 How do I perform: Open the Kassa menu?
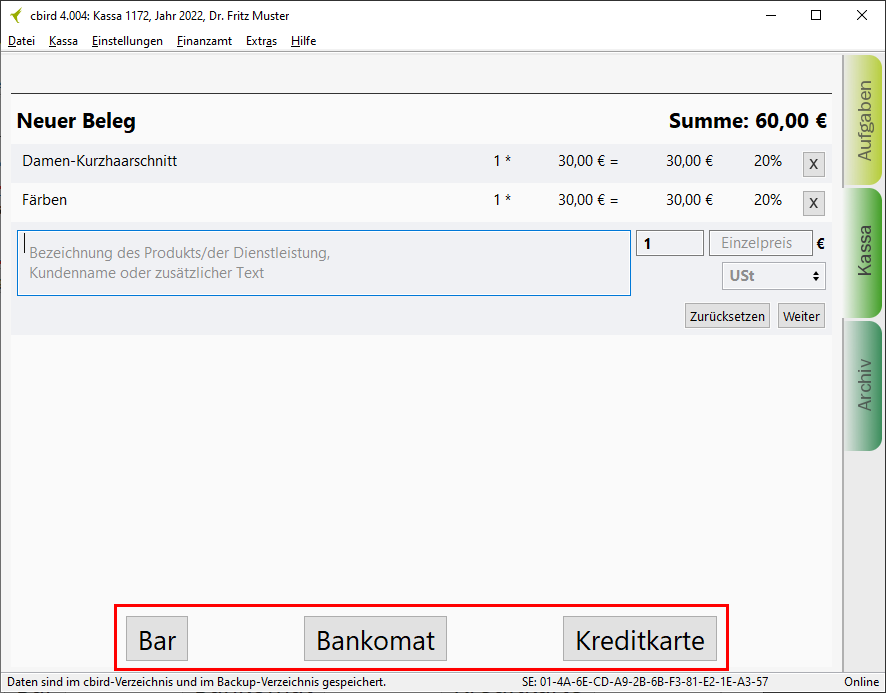point(63,41)
